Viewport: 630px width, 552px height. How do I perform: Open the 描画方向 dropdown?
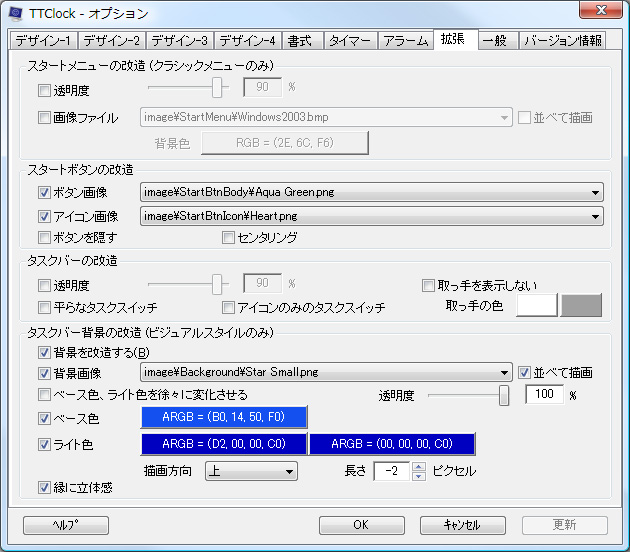[252, 471]
